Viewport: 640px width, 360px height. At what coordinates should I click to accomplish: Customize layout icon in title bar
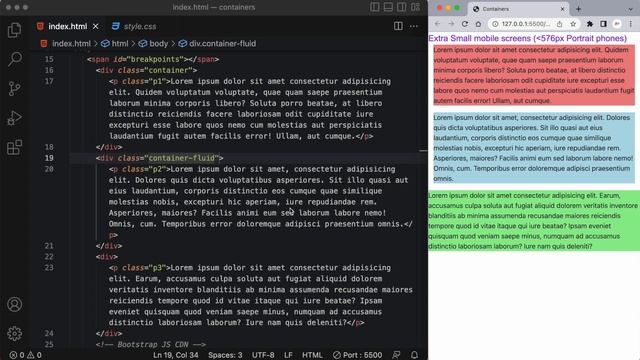coord(416,7)
